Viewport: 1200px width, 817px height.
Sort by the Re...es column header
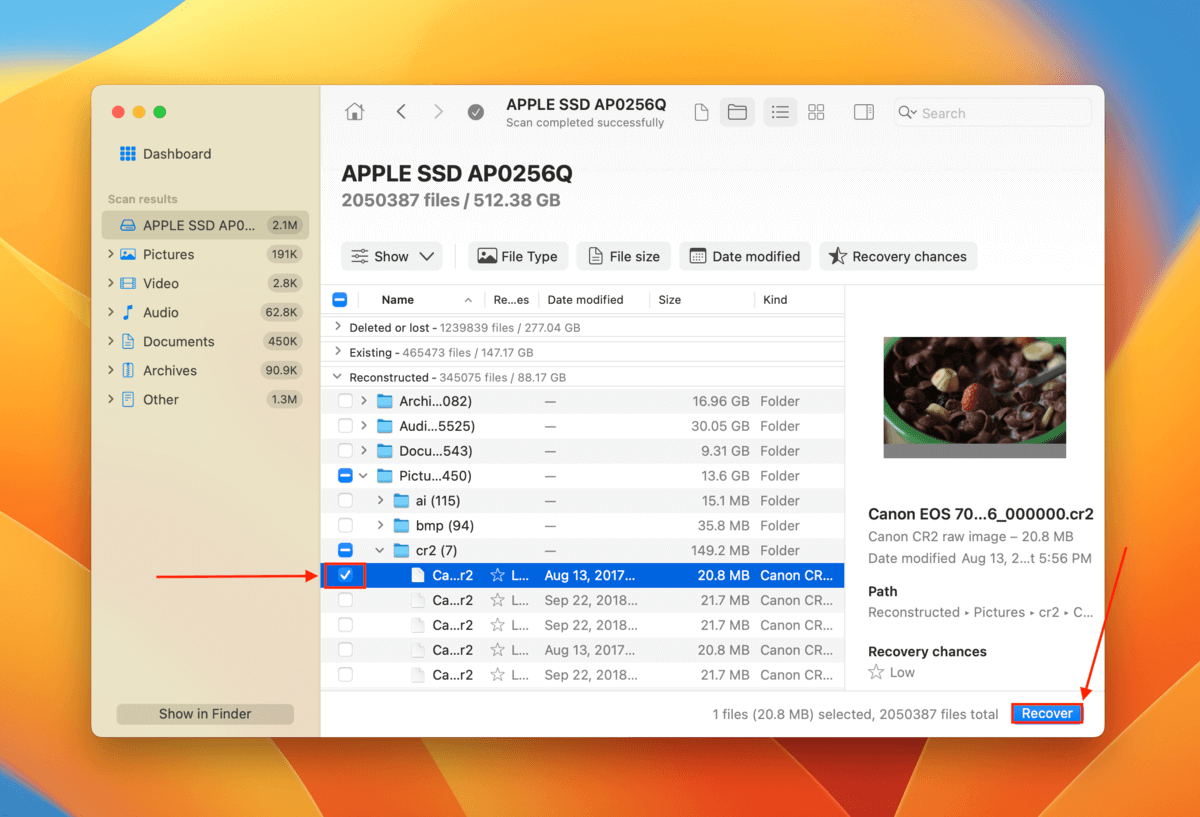click(x=511, y=299)
